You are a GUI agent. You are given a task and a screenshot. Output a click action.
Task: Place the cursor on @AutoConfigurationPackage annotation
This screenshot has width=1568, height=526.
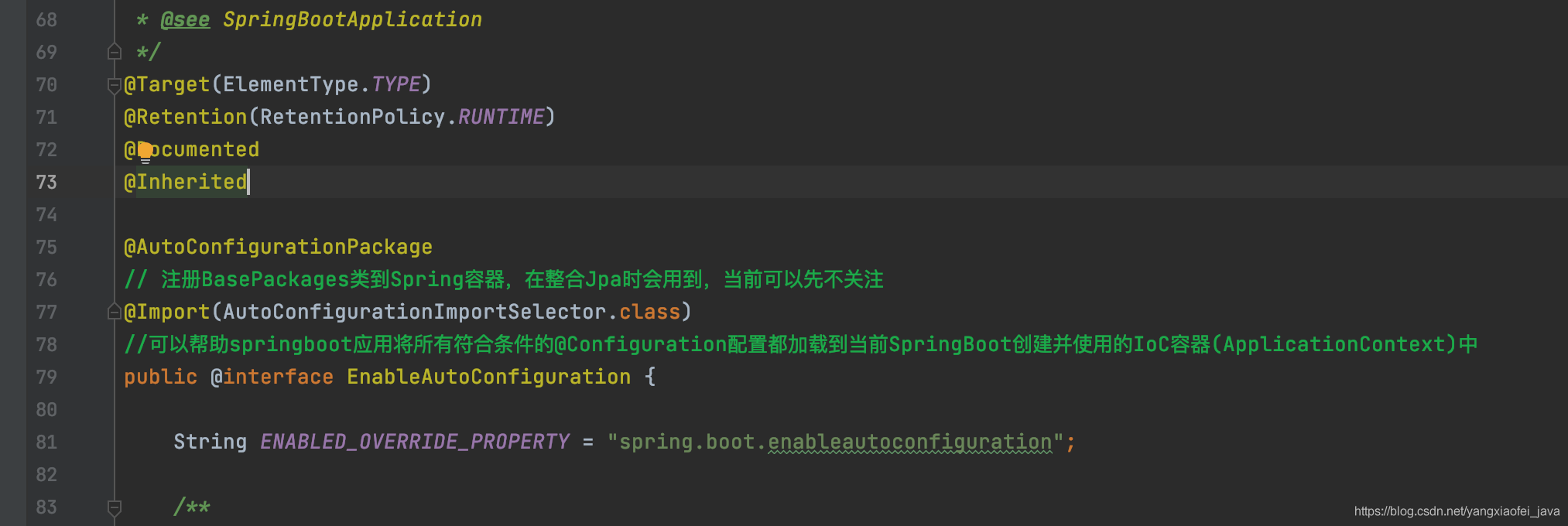tap(278, 247)
